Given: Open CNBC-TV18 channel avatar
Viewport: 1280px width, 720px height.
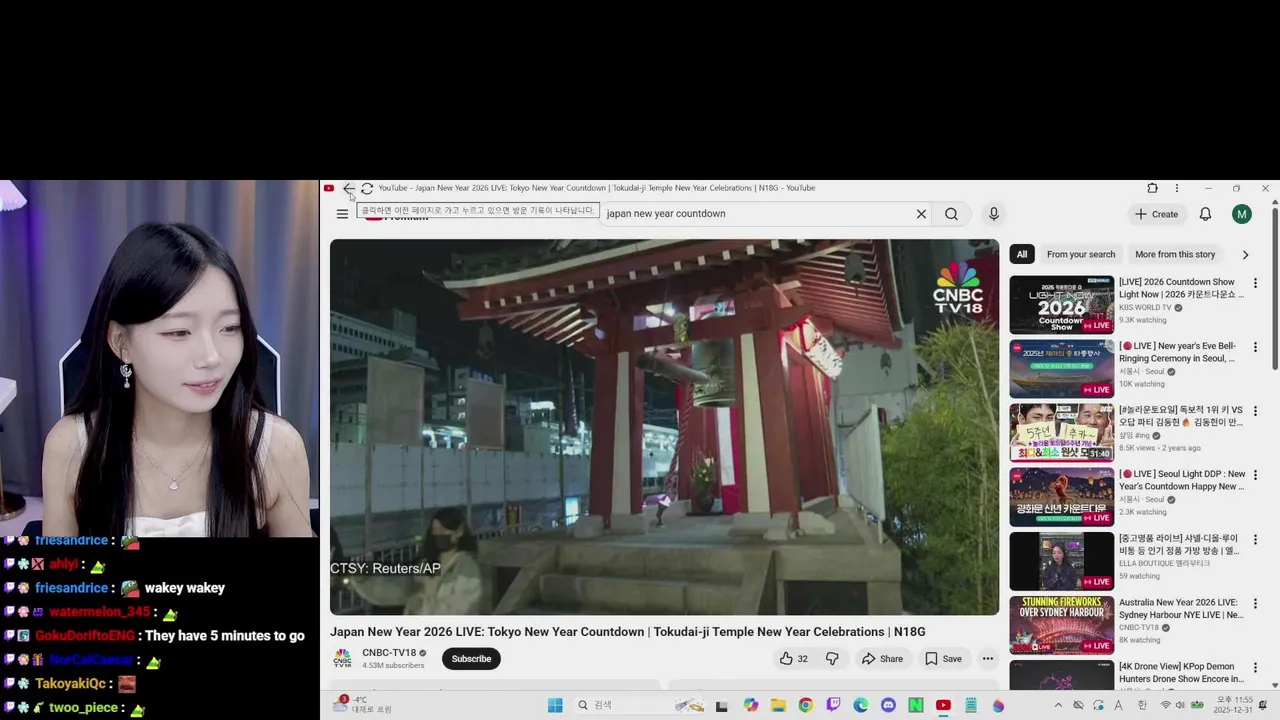Looking at the screenshot, I should 342,658.
